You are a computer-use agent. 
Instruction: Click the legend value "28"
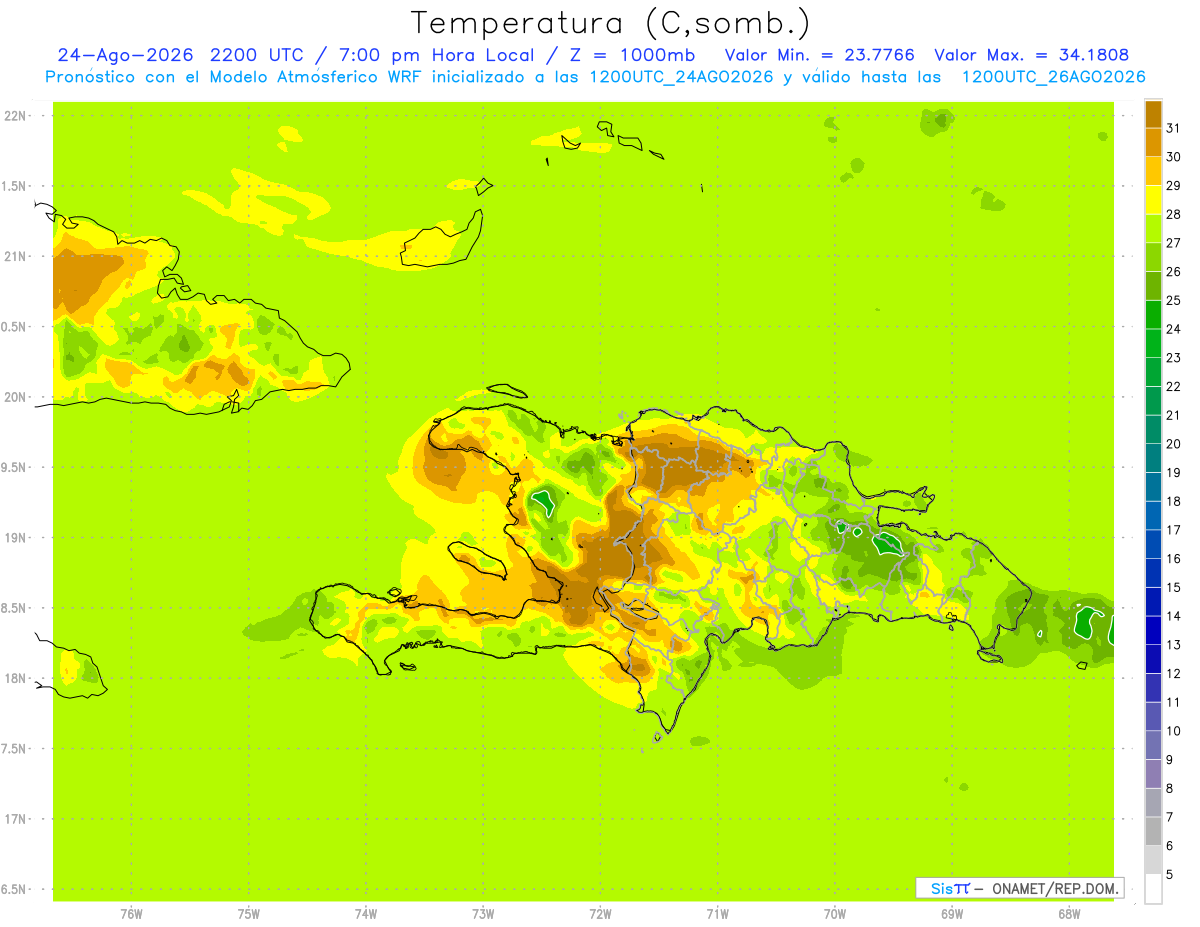click(x=1174, y=214)
